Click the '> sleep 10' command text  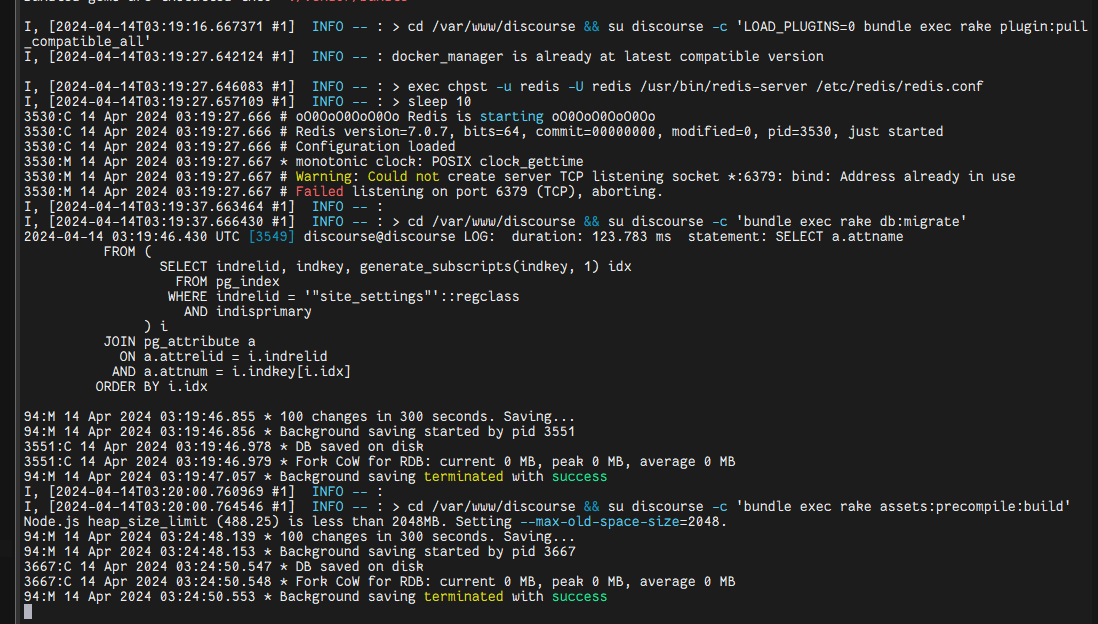[431, 102]
